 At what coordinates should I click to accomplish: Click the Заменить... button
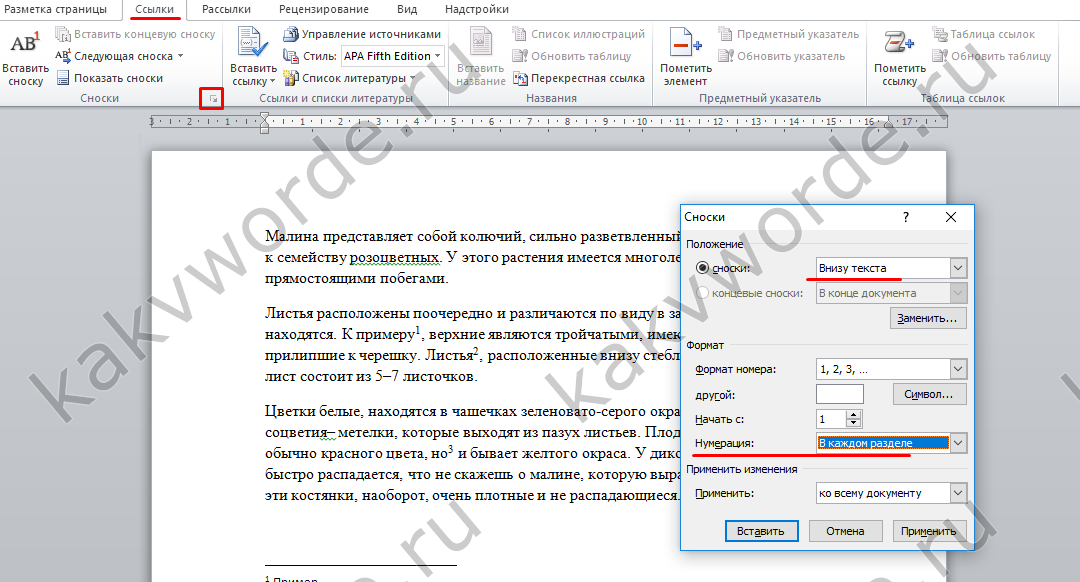tap(928, 318)
